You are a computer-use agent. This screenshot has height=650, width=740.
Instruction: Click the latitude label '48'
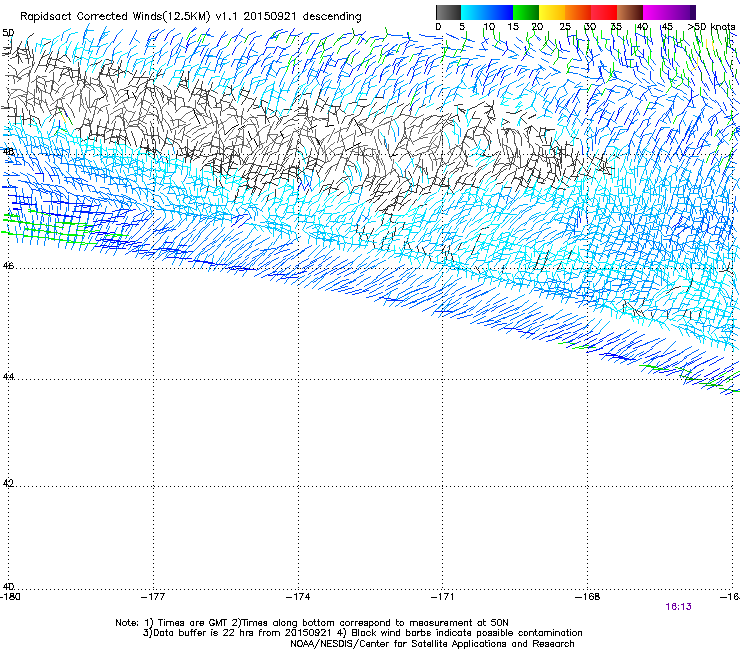8,152
